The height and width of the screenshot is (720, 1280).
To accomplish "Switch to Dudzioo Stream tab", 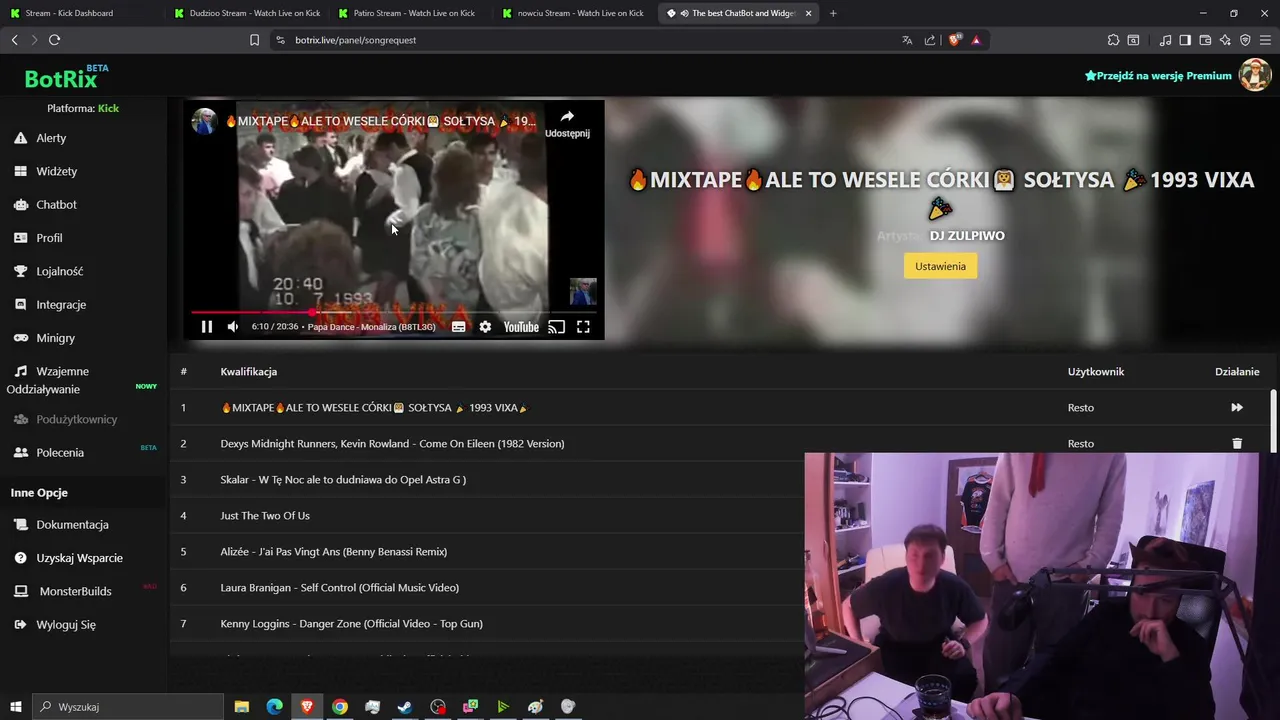I will tap(246, 13).
